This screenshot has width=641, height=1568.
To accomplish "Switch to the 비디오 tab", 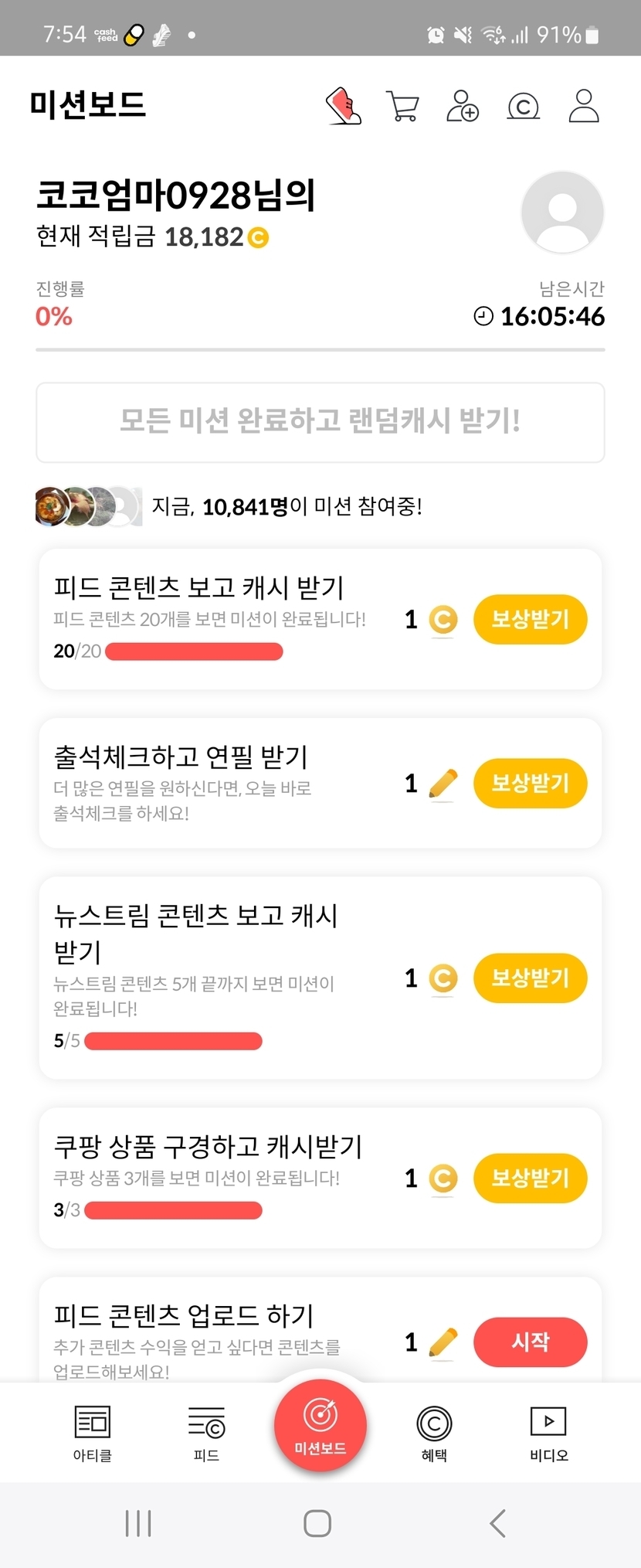I will click(x=548, y=1432).
